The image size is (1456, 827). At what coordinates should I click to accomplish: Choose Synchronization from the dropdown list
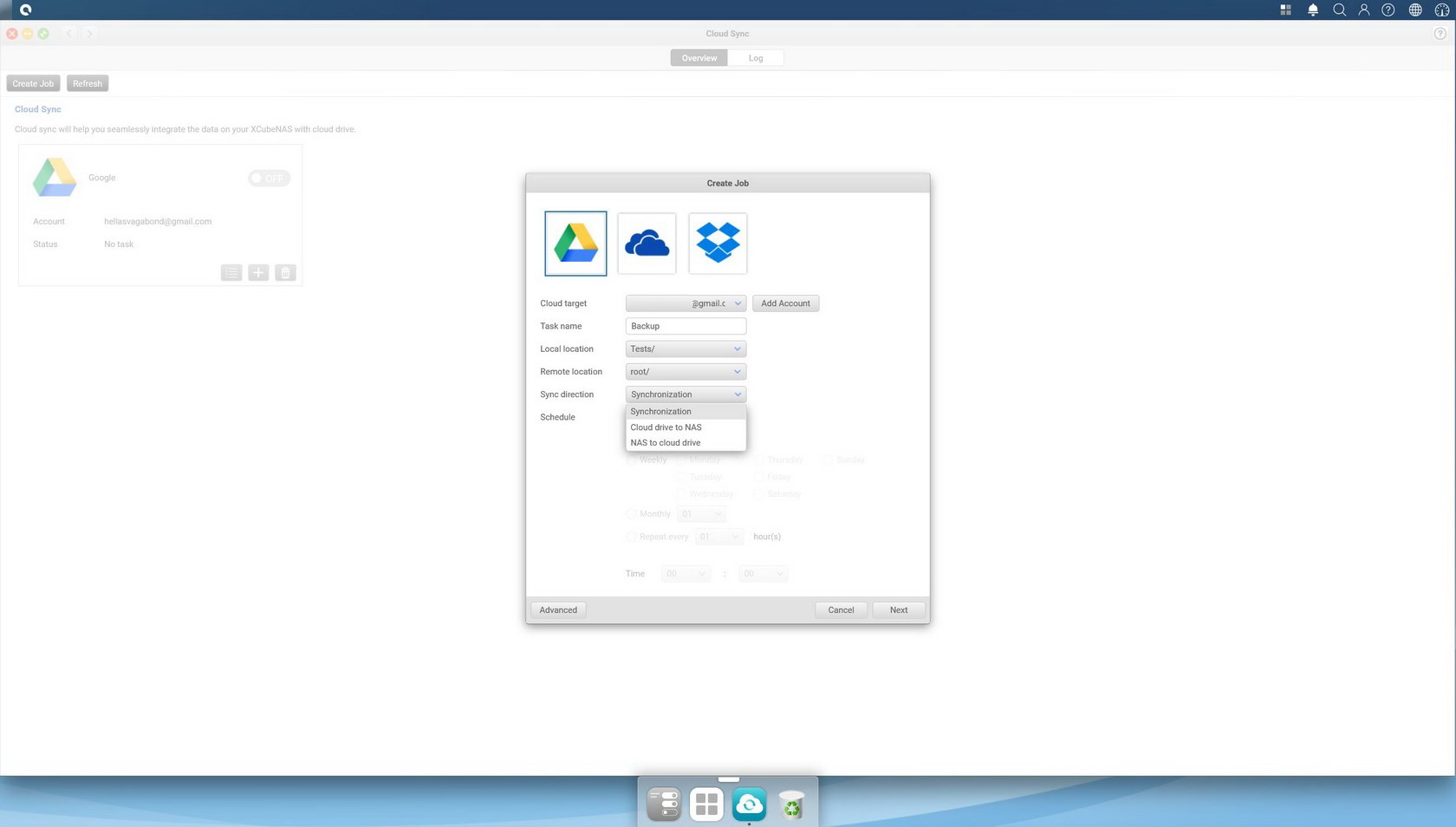click(686, 412)
